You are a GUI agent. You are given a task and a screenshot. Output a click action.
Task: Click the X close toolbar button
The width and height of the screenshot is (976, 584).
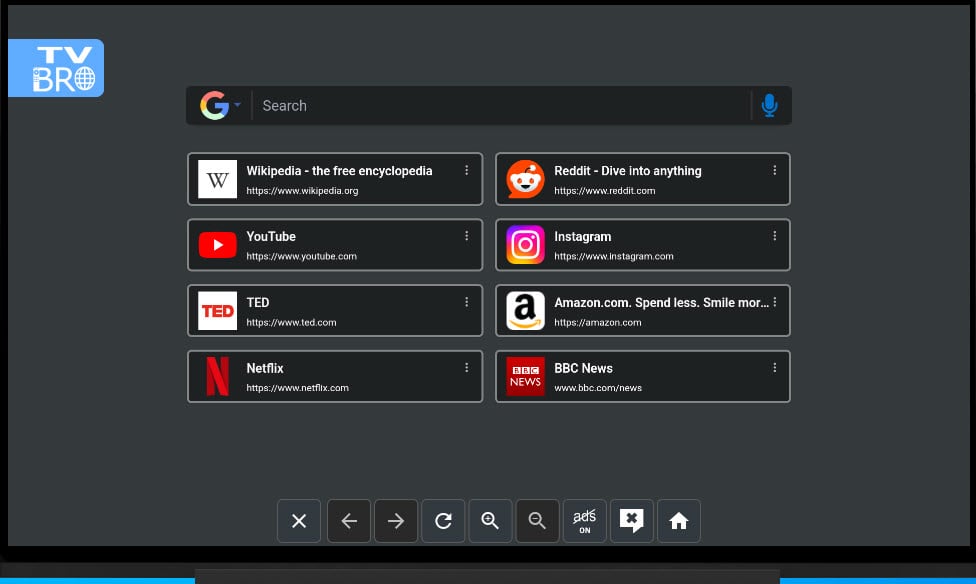(x=299, y=521)
